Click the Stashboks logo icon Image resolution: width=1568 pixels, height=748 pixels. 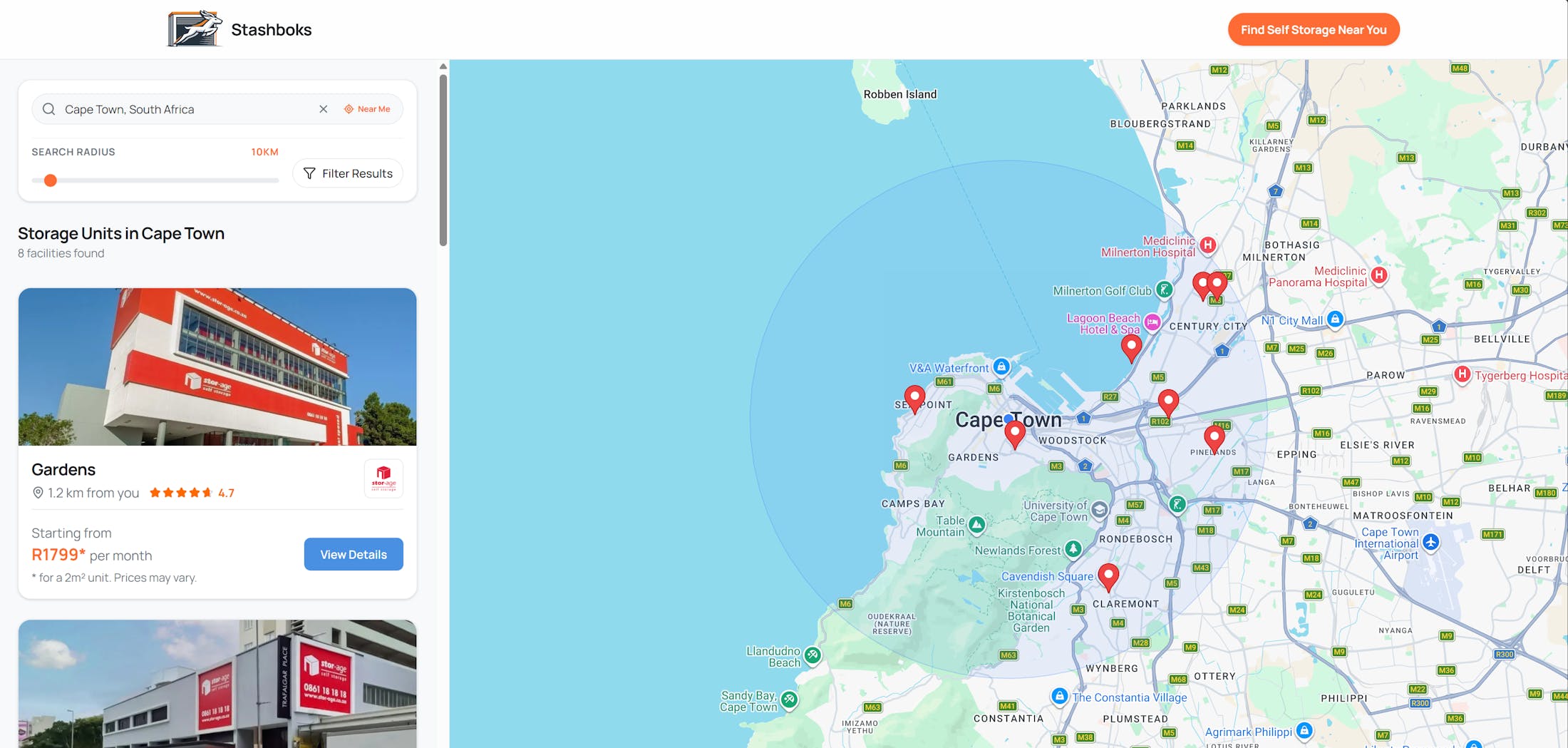coord(195,29)
